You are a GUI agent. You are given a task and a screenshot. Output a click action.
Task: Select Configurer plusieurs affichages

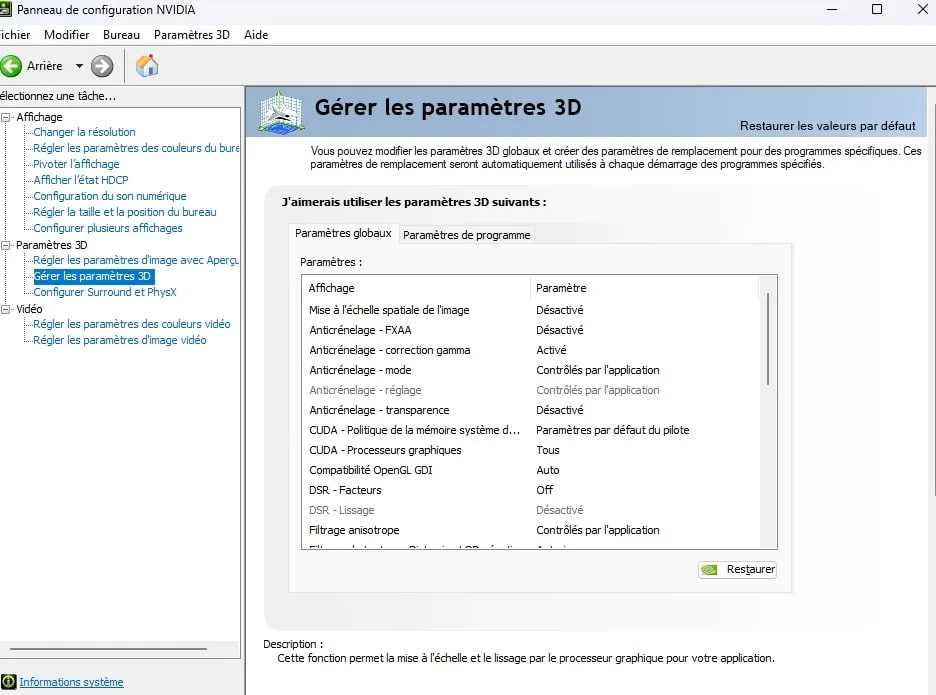108,228
